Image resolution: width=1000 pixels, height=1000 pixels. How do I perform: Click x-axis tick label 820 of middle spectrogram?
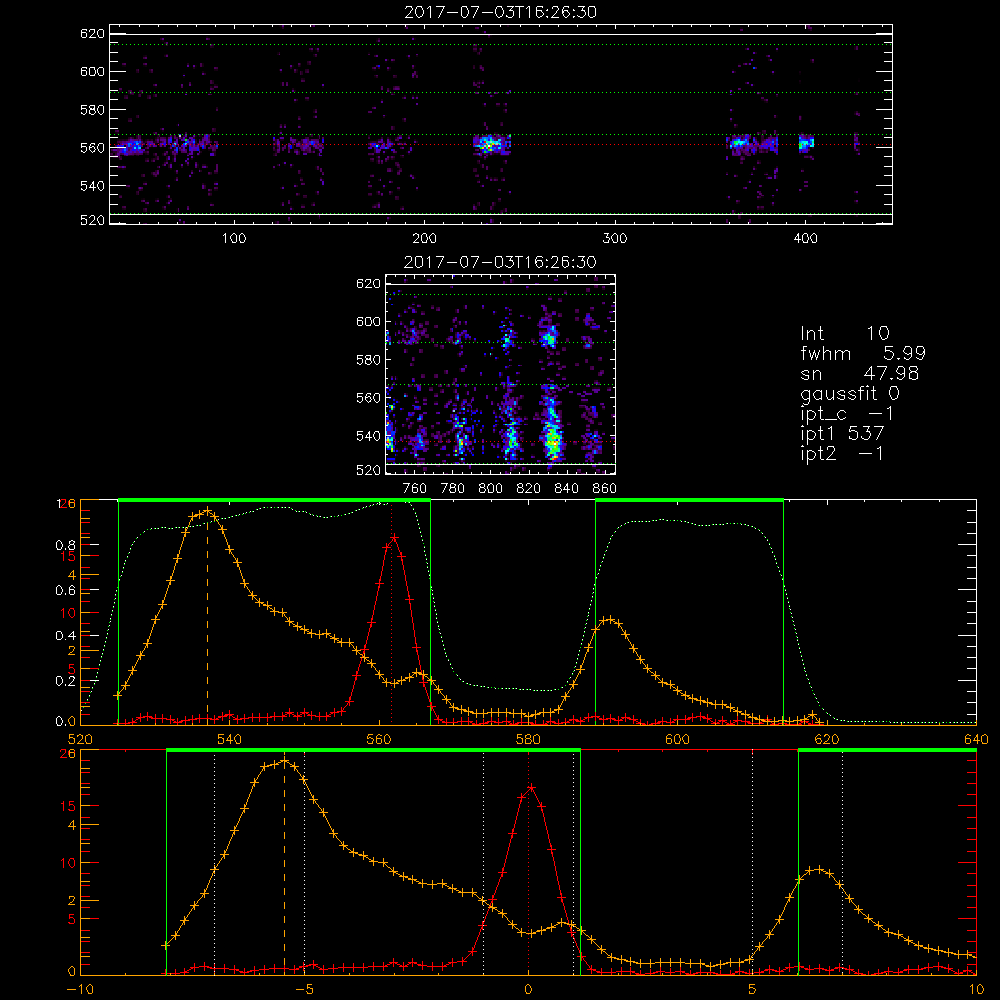(x=529, y=489)
